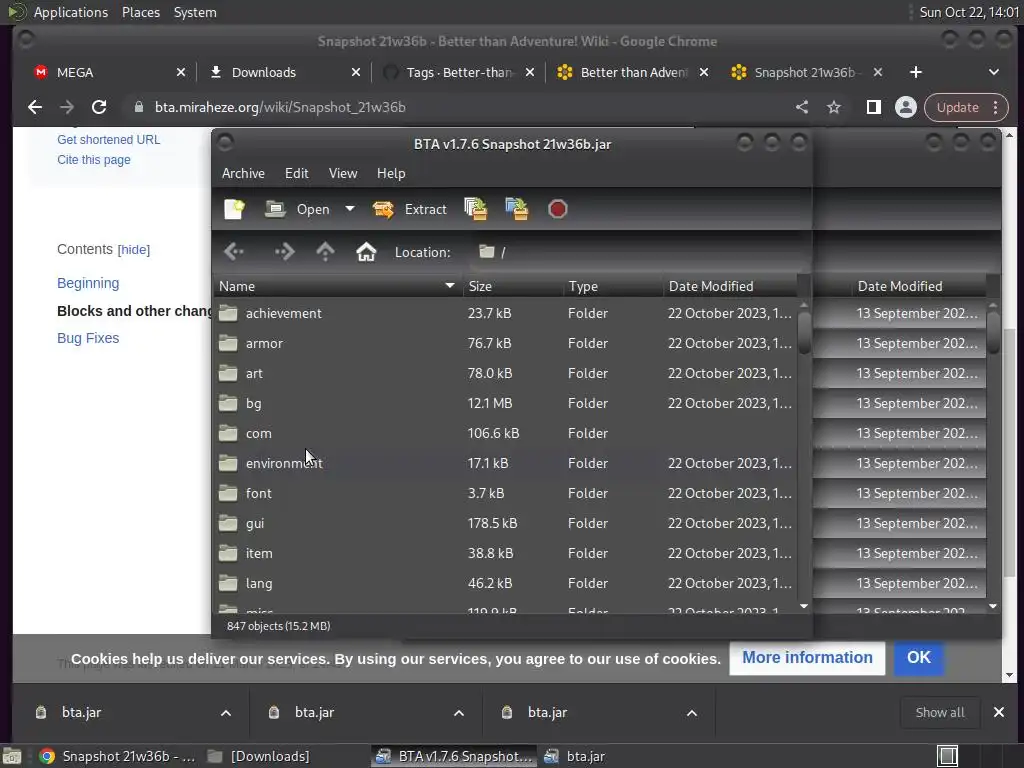Open the View menu in archive manager

(343, 173)
